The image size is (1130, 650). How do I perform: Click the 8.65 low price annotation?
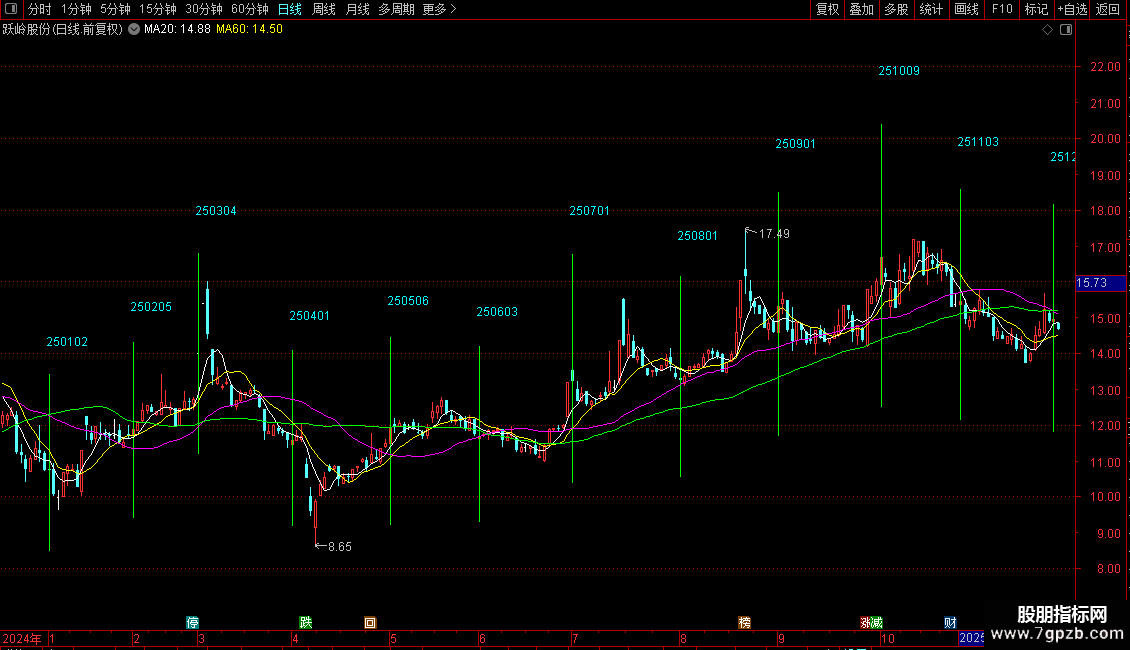click(339, 547)
